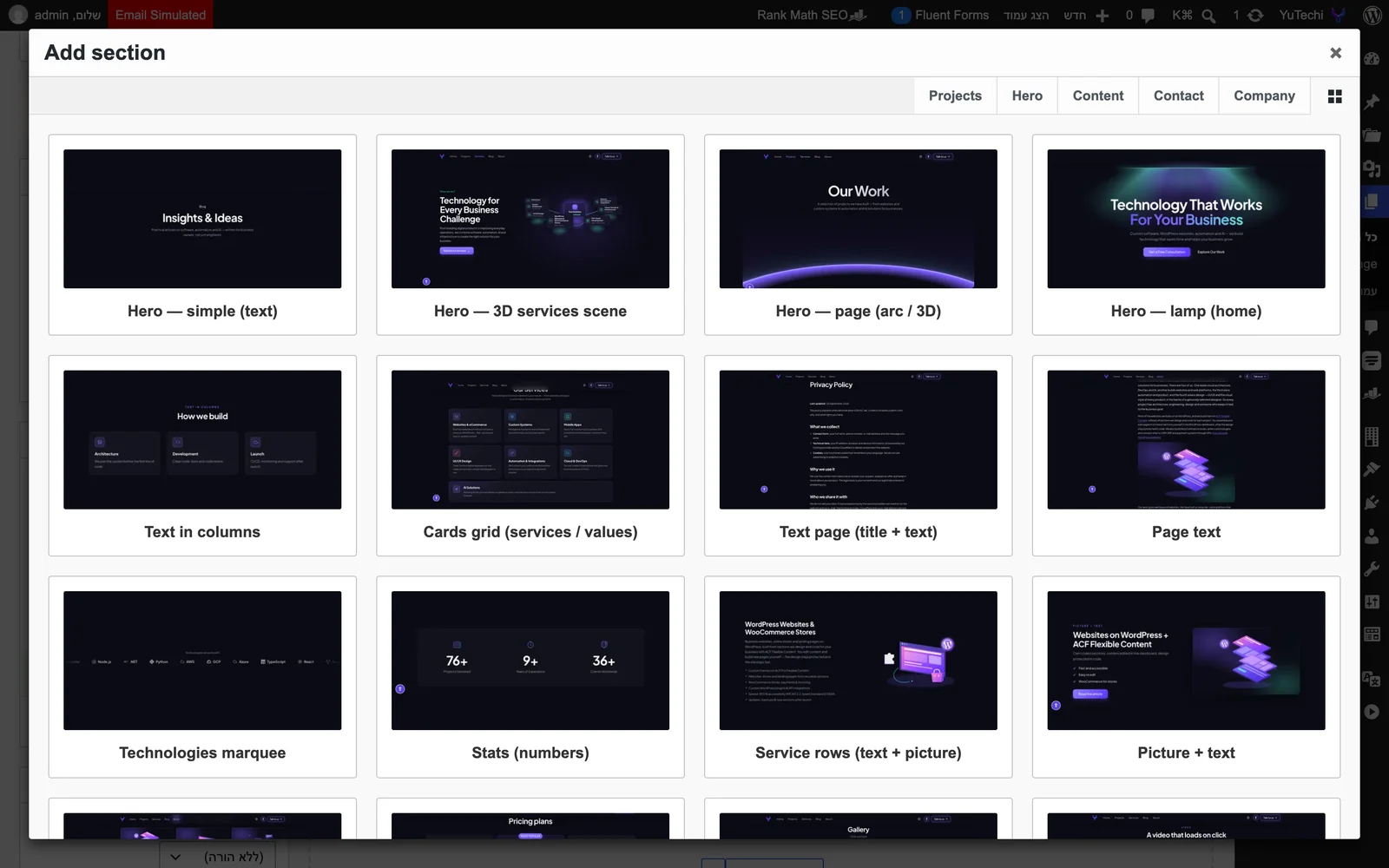This screenshot has width=1389, height=868.
Task: Expand the parent page dropdown
Action: click(217, 856)
